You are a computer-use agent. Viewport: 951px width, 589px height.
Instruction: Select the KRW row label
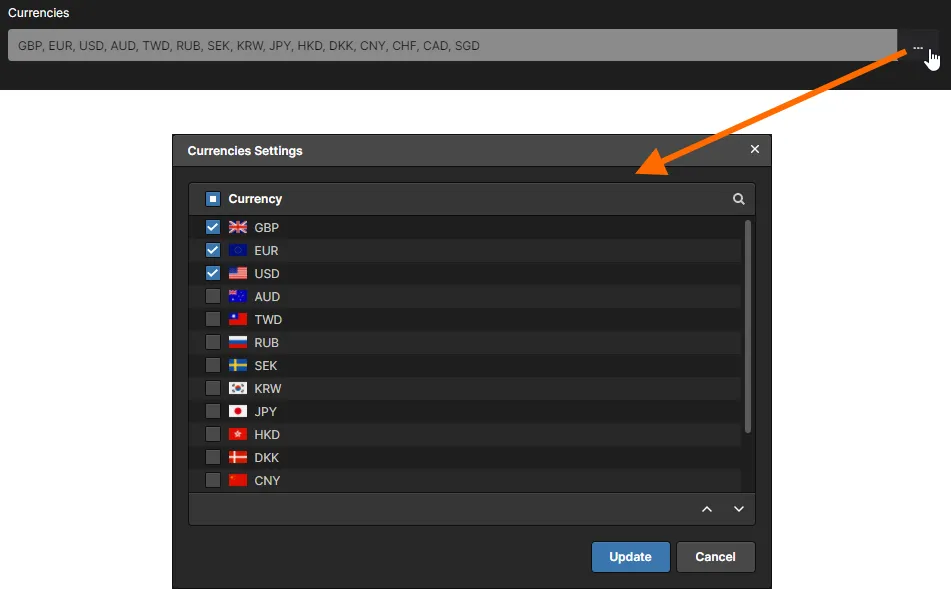tap(267, 389)
